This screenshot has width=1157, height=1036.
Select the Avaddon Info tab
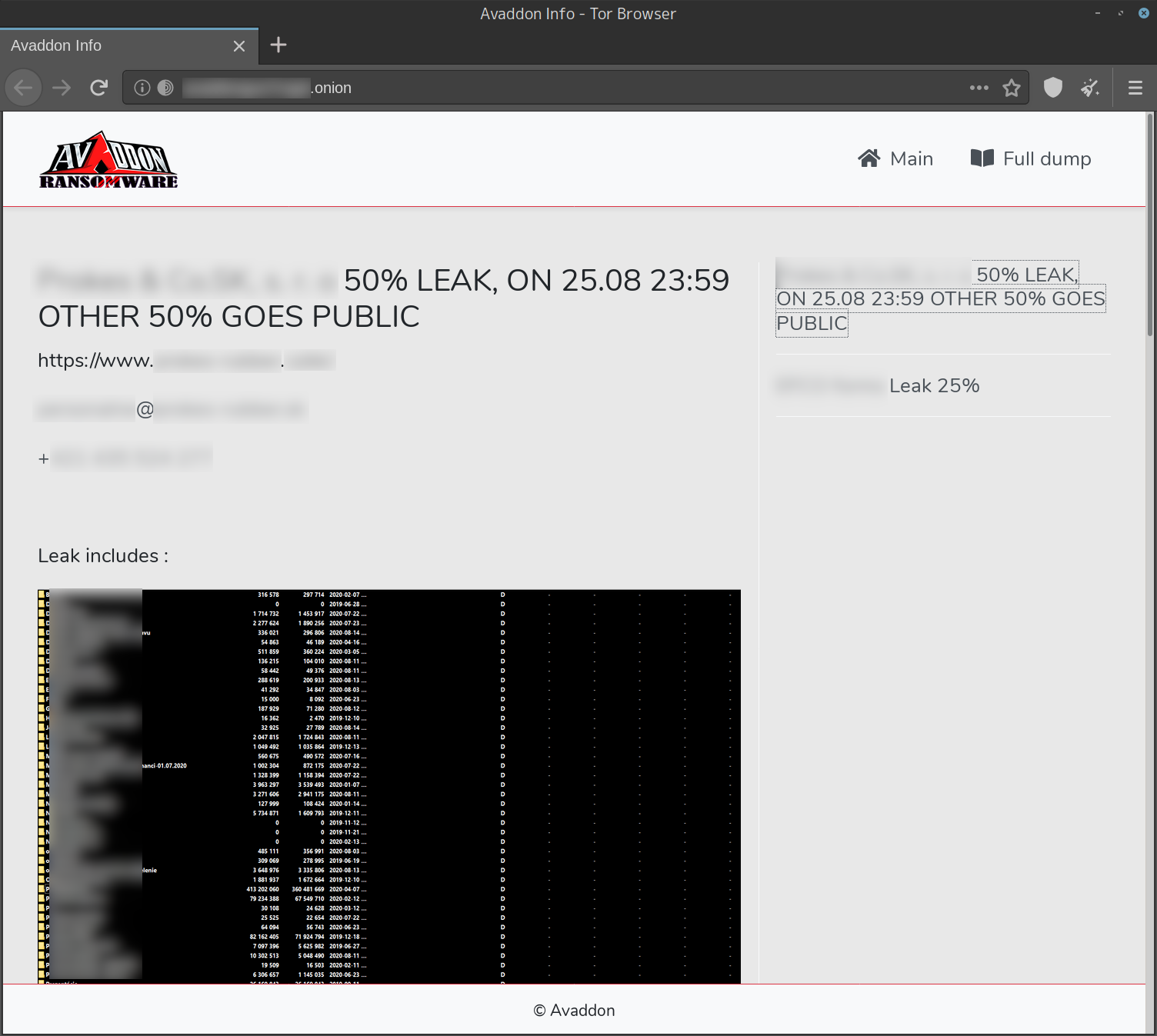coord(129,45)
